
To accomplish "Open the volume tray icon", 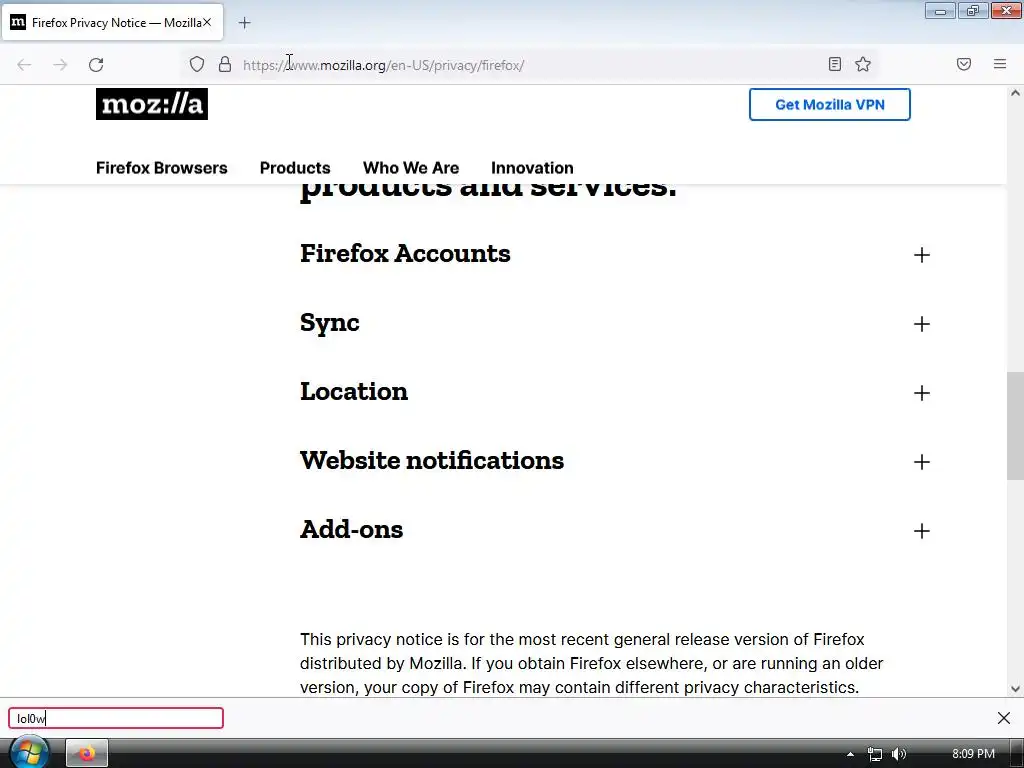I will click(899, 754).
